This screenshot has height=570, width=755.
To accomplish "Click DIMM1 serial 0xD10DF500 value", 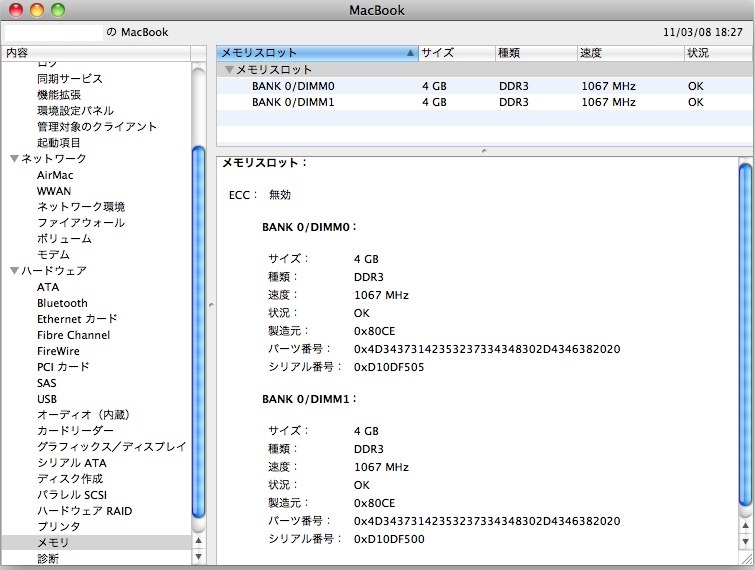I will (389, 539).
